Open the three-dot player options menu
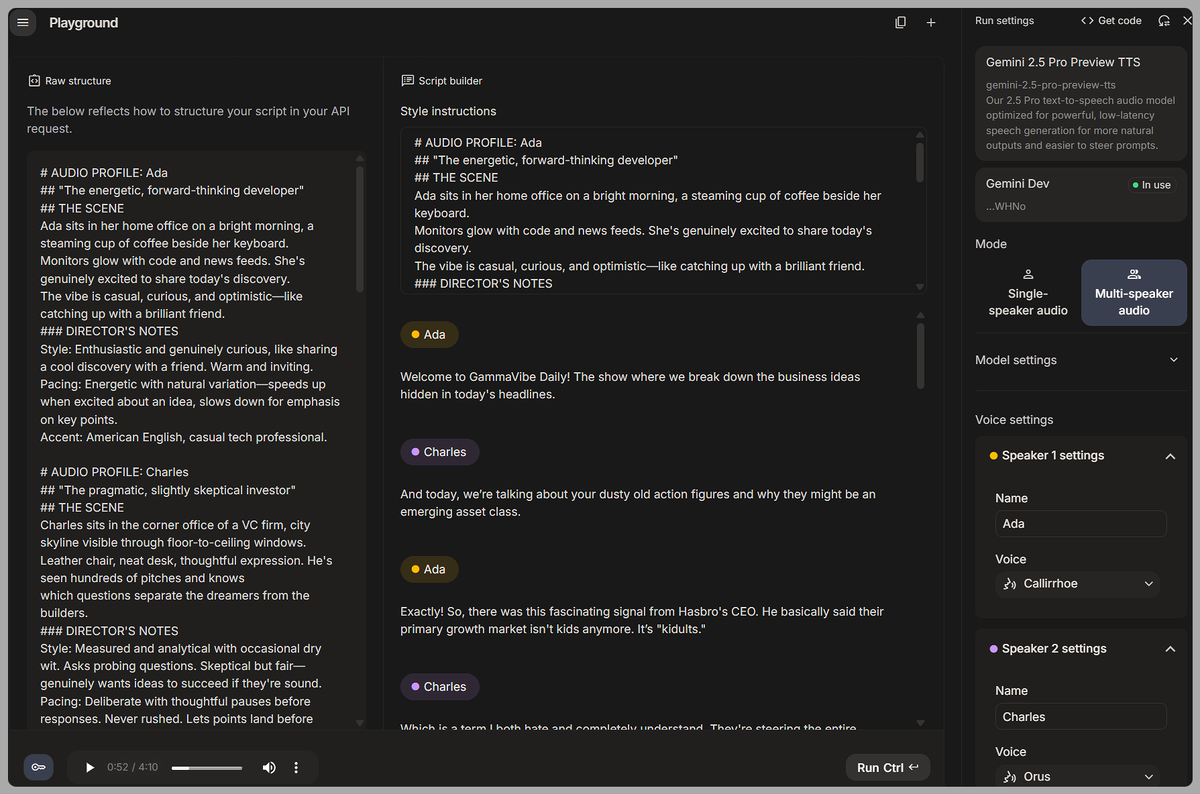1200x794 pixels. pos(295,767)
